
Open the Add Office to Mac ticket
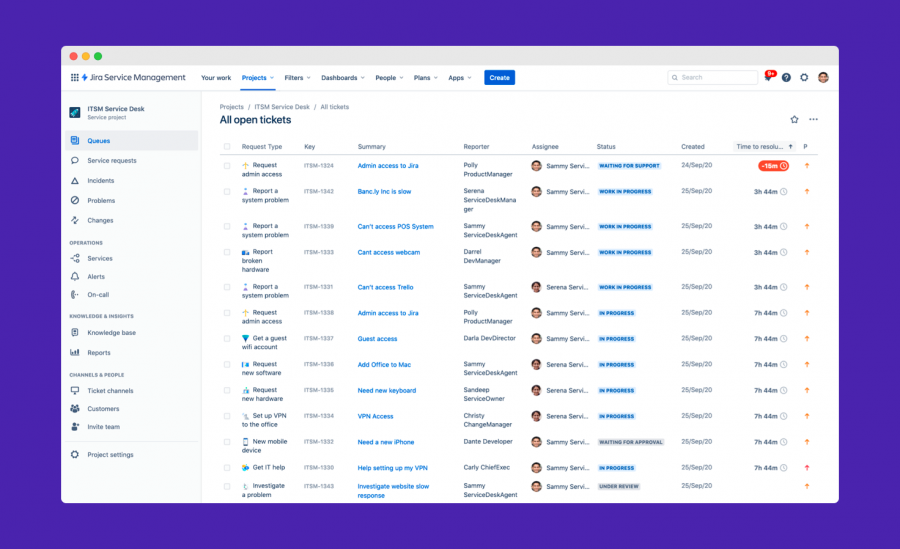pyautogui.click(x=384, y=365)
